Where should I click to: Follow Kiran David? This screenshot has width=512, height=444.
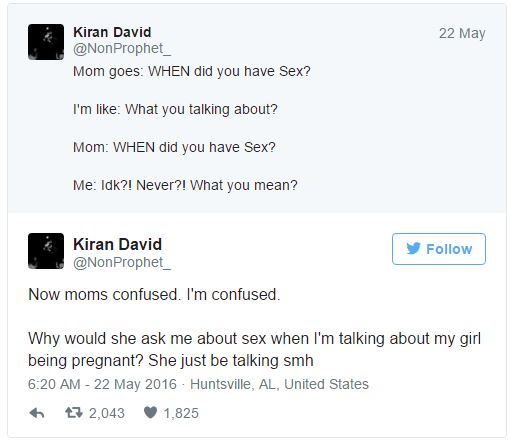[439, 249]
